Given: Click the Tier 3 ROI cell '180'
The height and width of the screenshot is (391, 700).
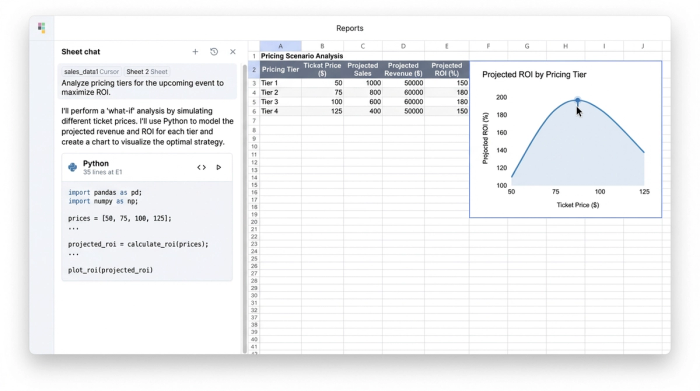Looking at the screenshot, I should click(x=446, y=102).
